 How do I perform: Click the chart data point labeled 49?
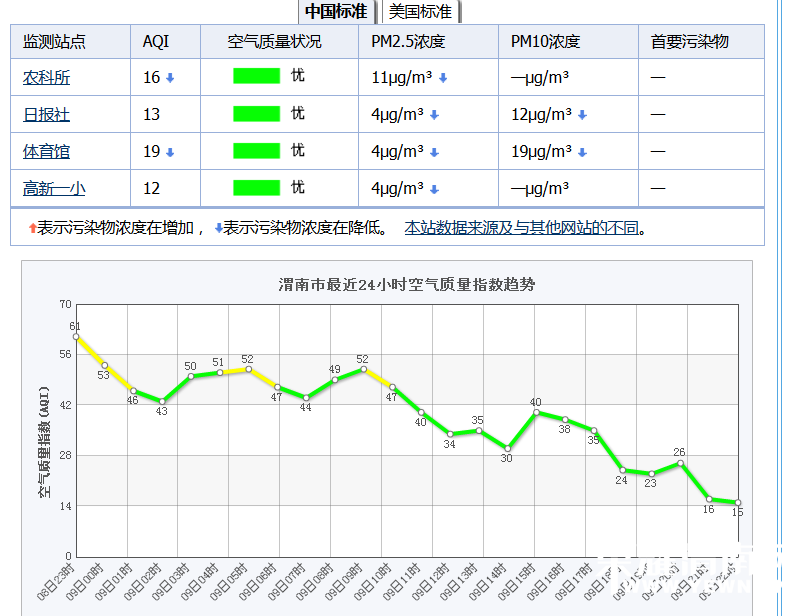pos(335,380)
